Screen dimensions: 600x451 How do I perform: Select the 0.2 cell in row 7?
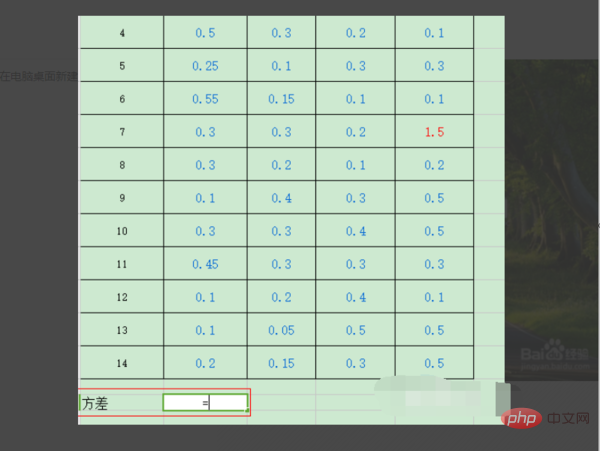tap(355, 131)
